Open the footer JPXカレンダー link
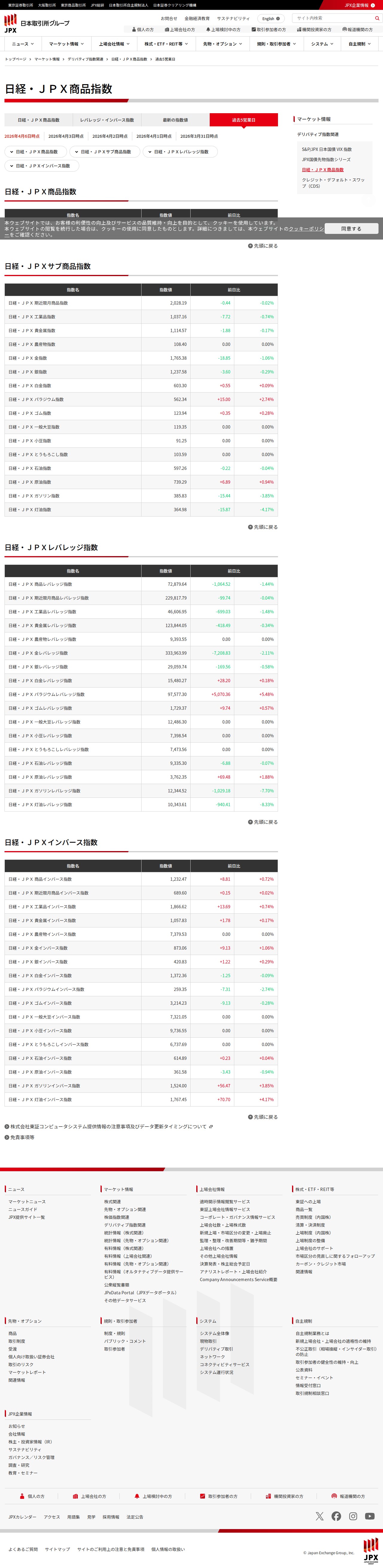383x1568 pixels. coord(22,1517)
